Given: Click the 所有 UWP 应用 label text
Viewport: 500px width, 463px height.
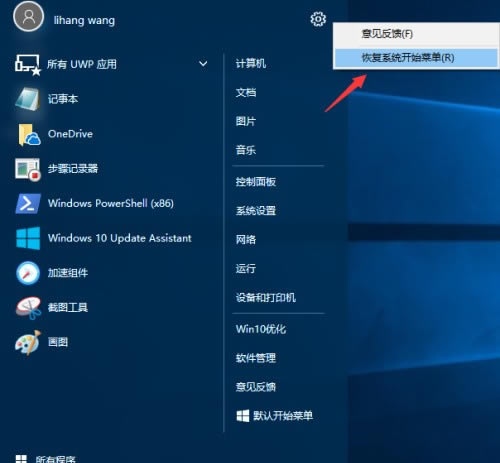Looking at the screenshot, I should (x=82, y=64).
